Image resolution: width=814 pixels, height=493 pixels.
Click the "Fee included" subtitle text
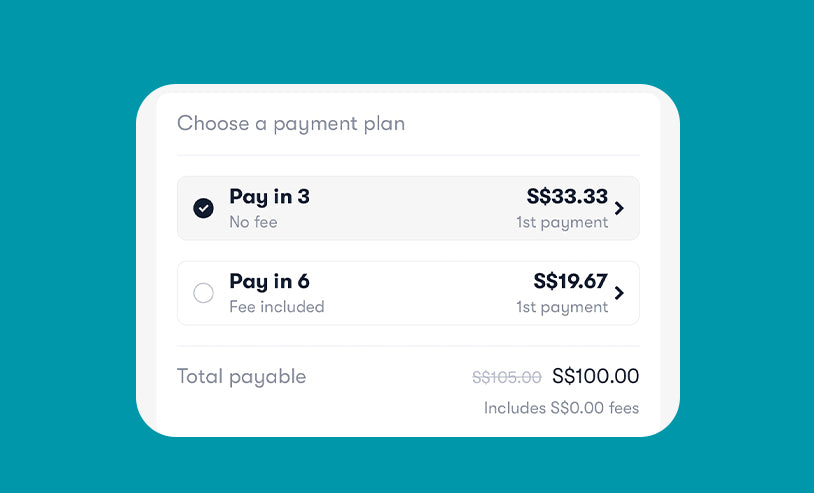tap(276, 307)
